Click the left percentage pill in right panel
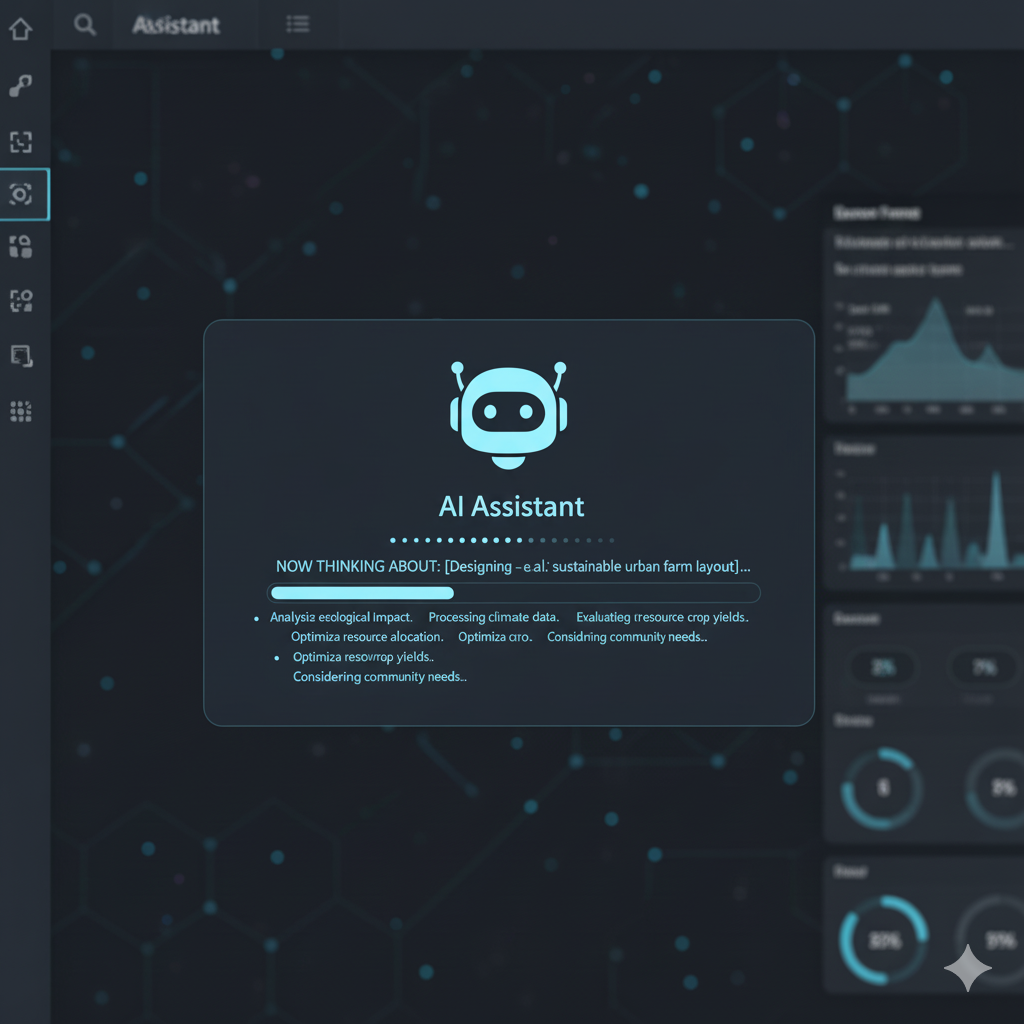Image resolution: width=1024 pixels, height=1024 pixels. (x=882, y=666)
